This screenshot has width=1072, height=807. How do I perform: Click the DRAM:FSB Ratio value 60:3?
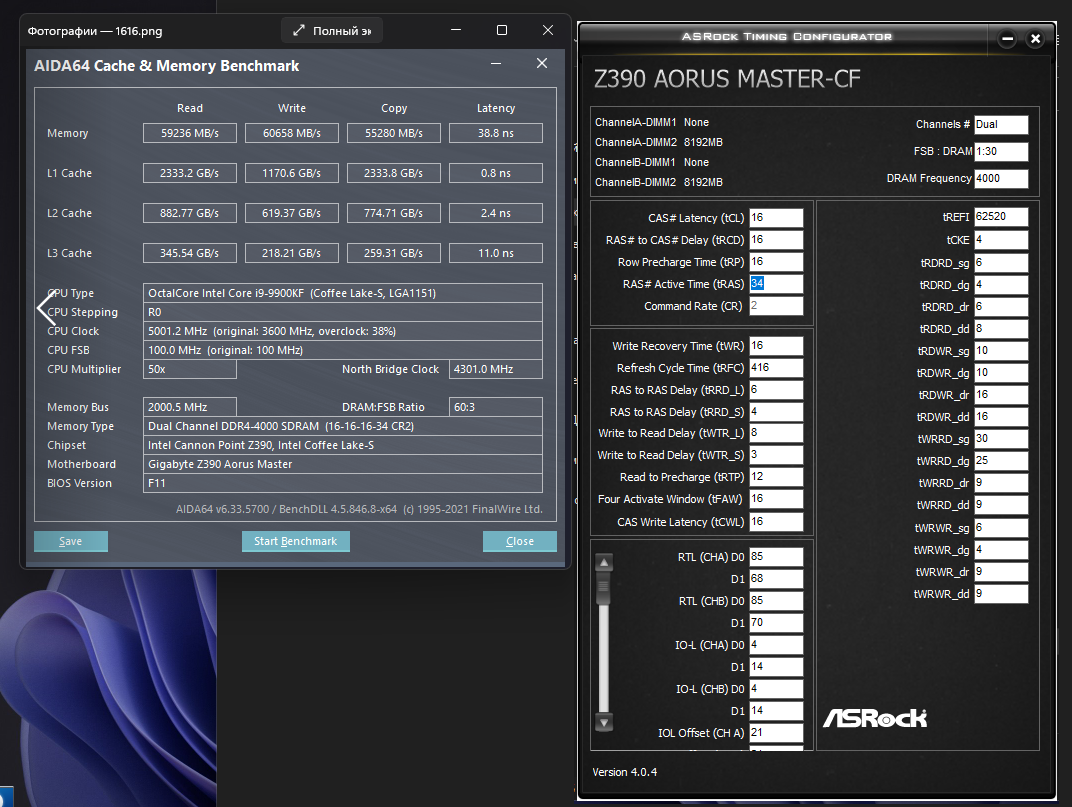[x=496, y=407]
